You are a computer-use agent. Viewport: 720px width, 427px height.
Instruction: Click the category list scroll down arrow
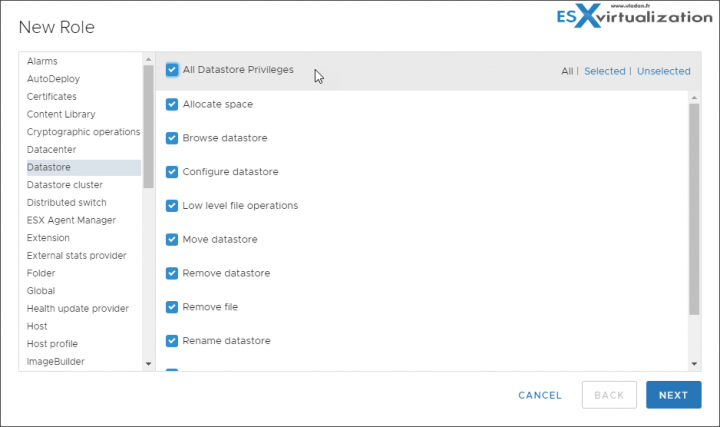[x=148, y=364]
